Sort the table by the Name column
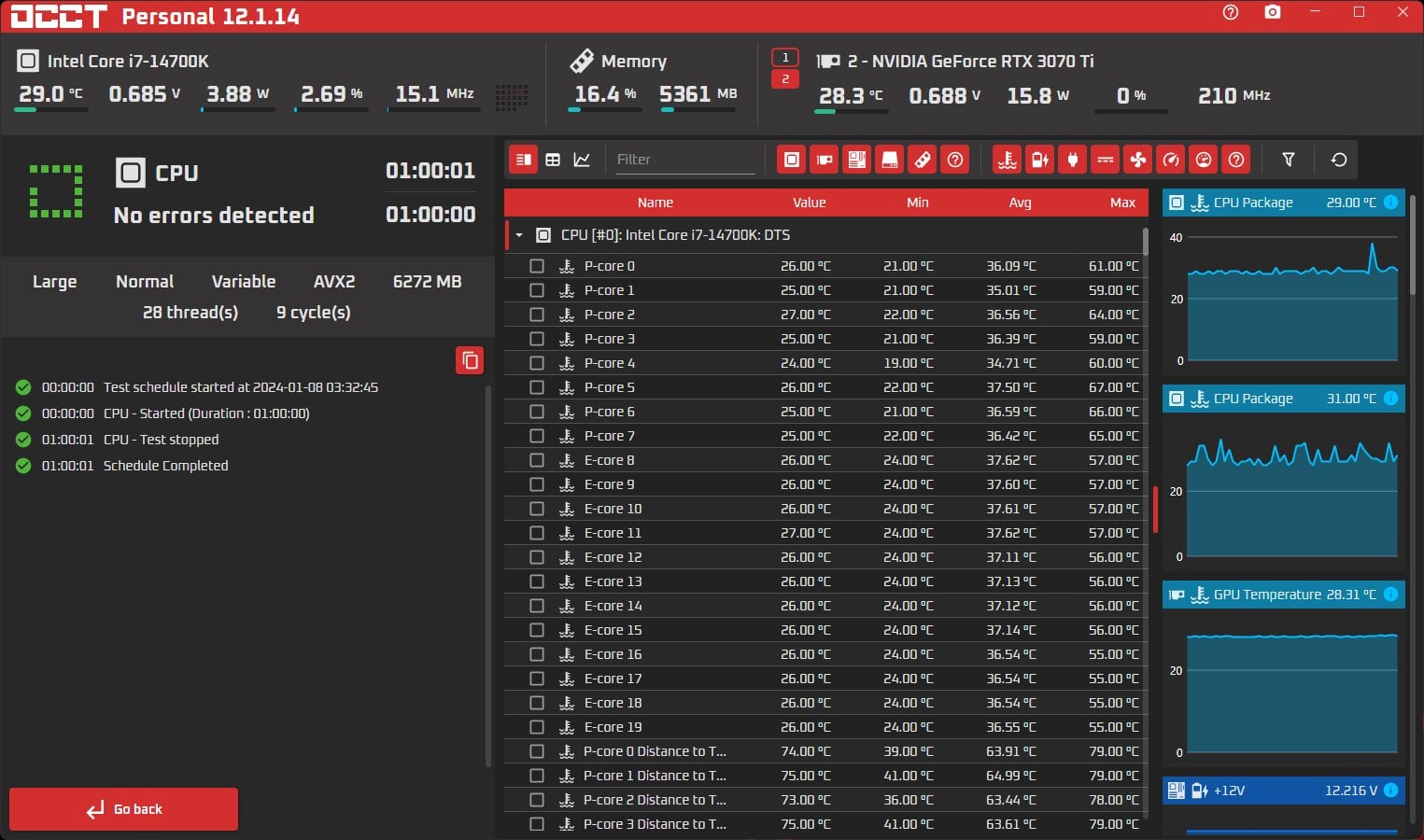This screenshot has width=1424, height=840. pyautogui.click(x=656, y=203)
